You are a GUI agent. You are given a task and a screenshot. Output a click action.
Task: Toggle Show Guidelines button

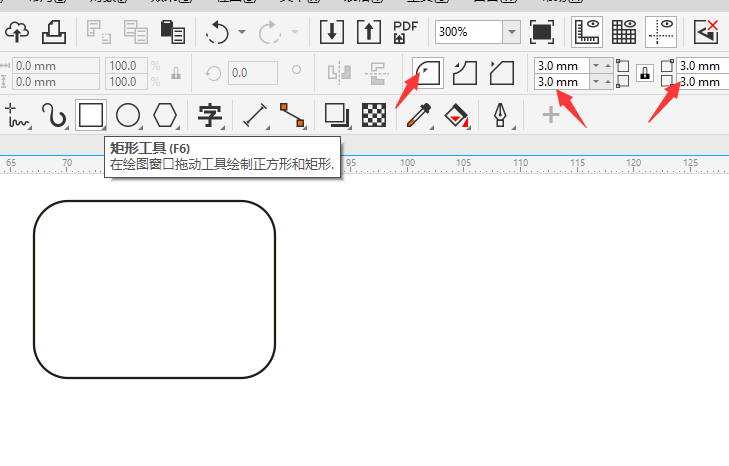click(x=661, y=32)
